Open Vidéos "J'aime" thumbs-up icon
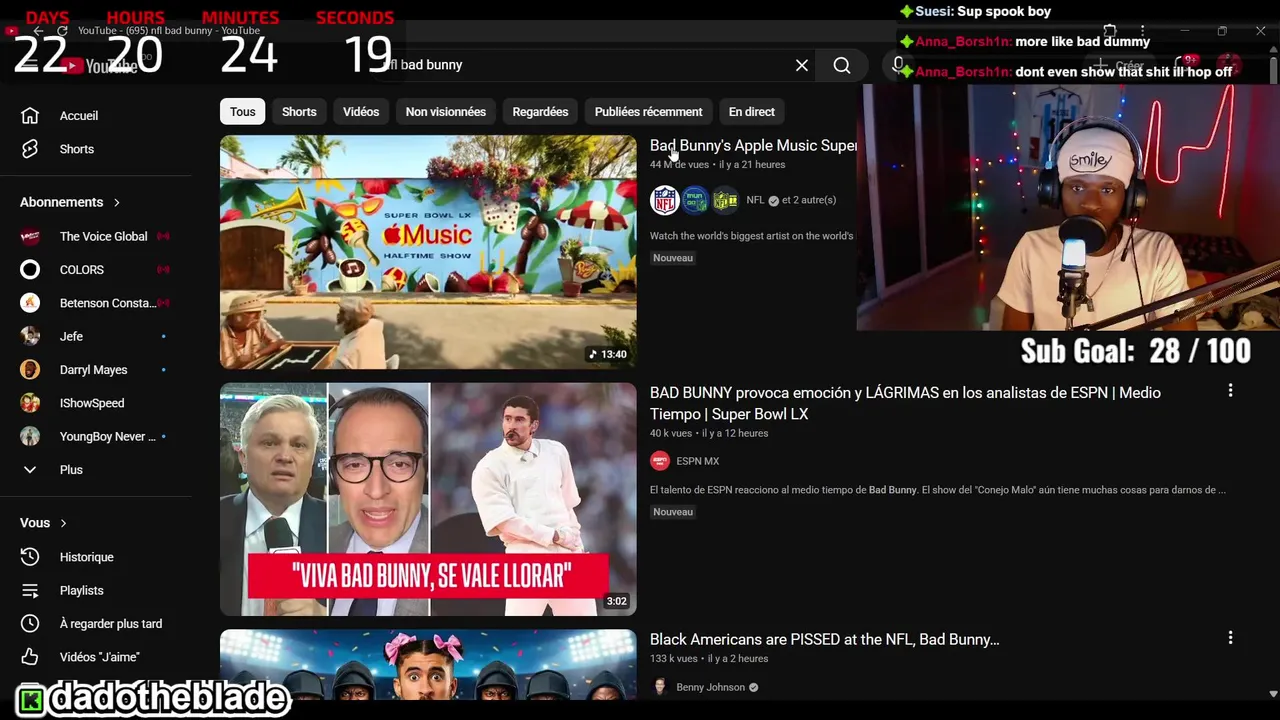Viewport: 1280px width, 720px height. tap(30, 657)
